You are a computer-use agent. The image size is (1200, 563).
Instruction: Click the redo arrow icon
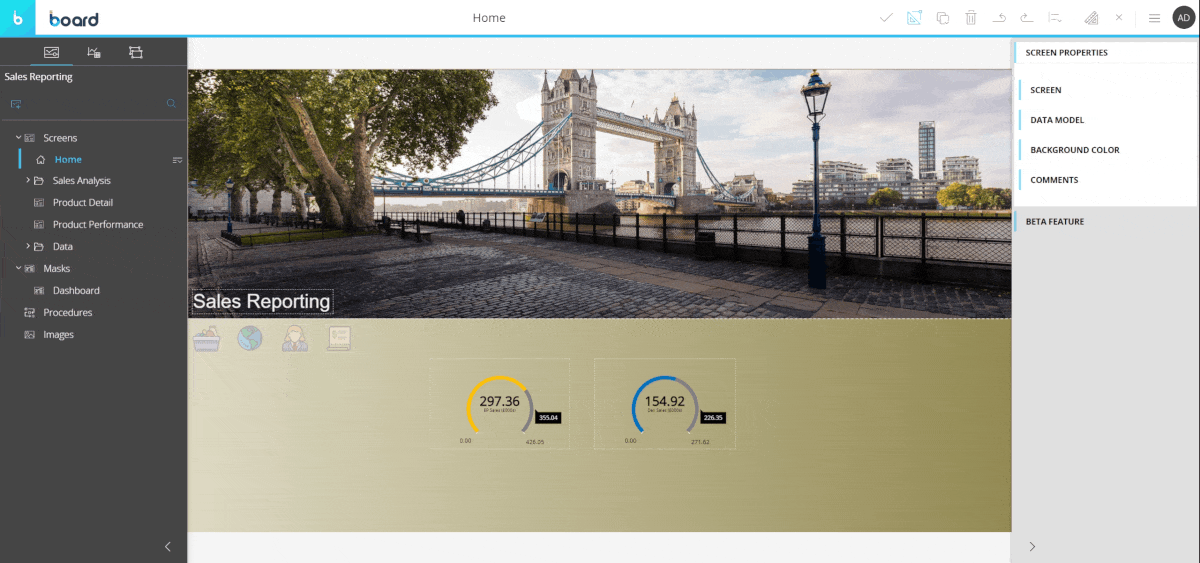(1026, 18)
